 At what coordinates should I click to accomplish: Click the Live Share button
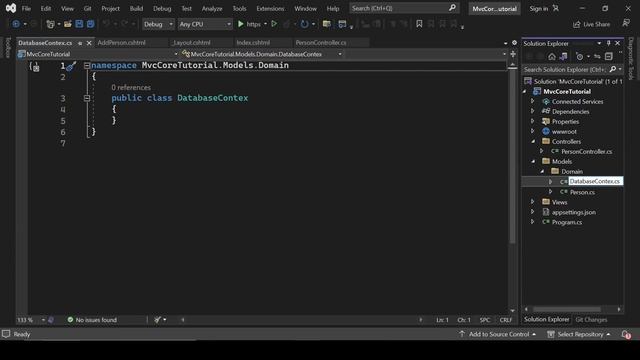click(x=591, y=24)
